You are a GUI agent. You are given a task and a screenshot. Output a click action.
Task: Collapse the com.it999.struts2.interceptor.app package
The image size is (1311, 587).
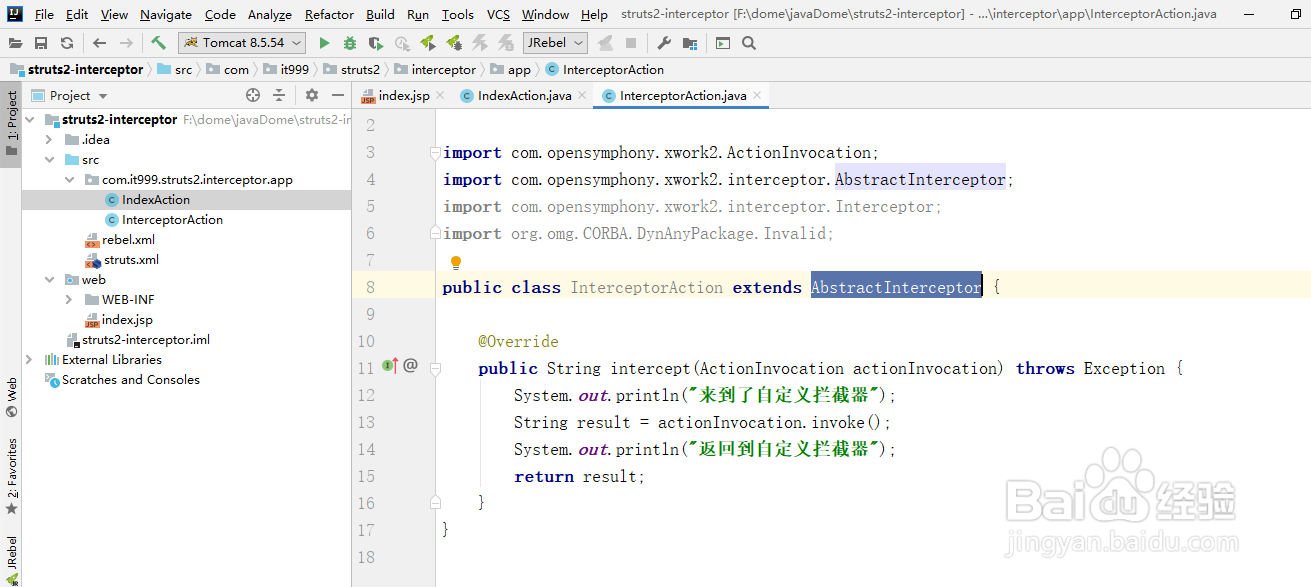click(x=69, y=179)
